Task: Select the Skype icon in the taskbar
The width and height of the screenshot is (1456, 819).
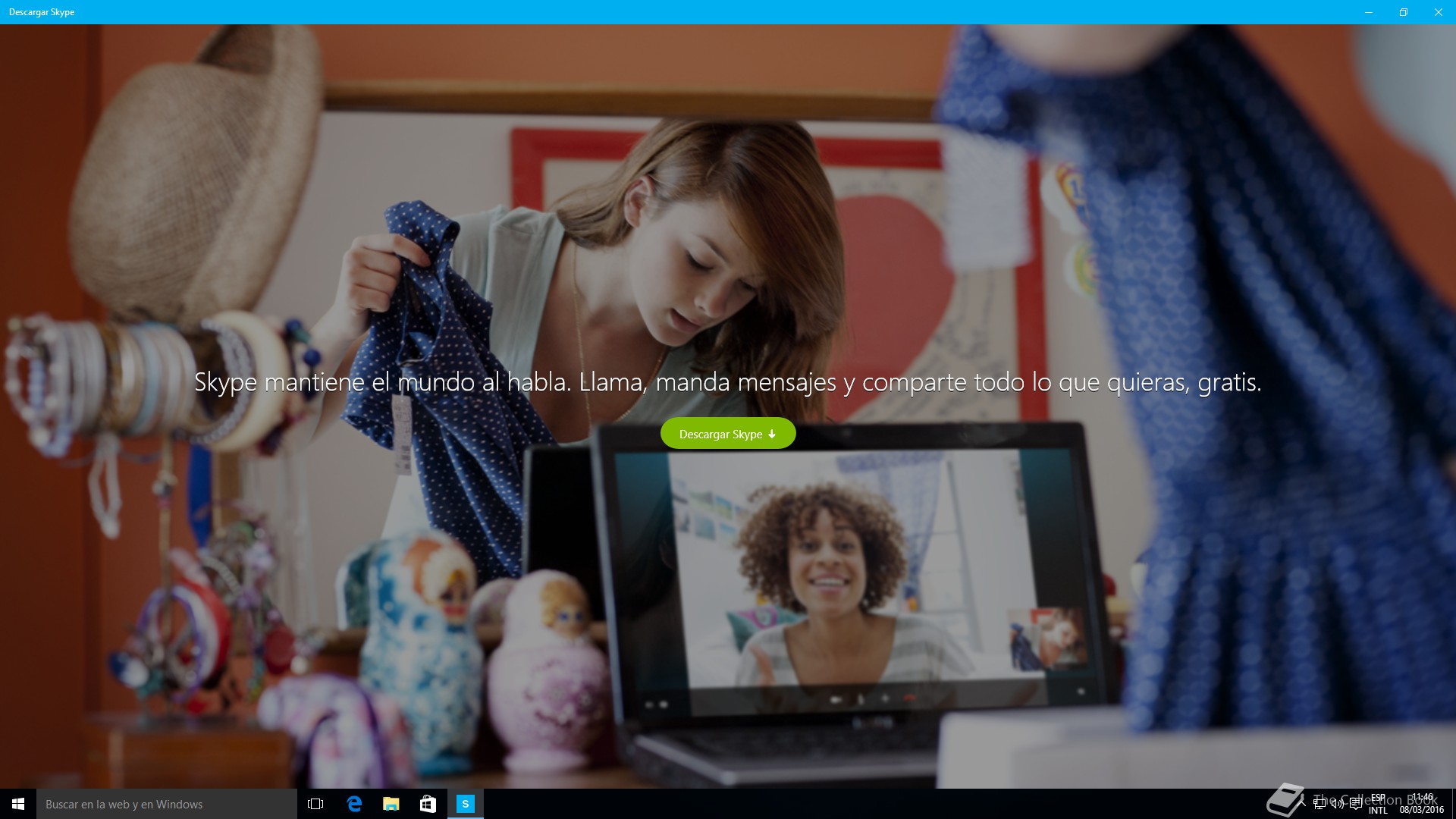Action: [x=465, y=804]
